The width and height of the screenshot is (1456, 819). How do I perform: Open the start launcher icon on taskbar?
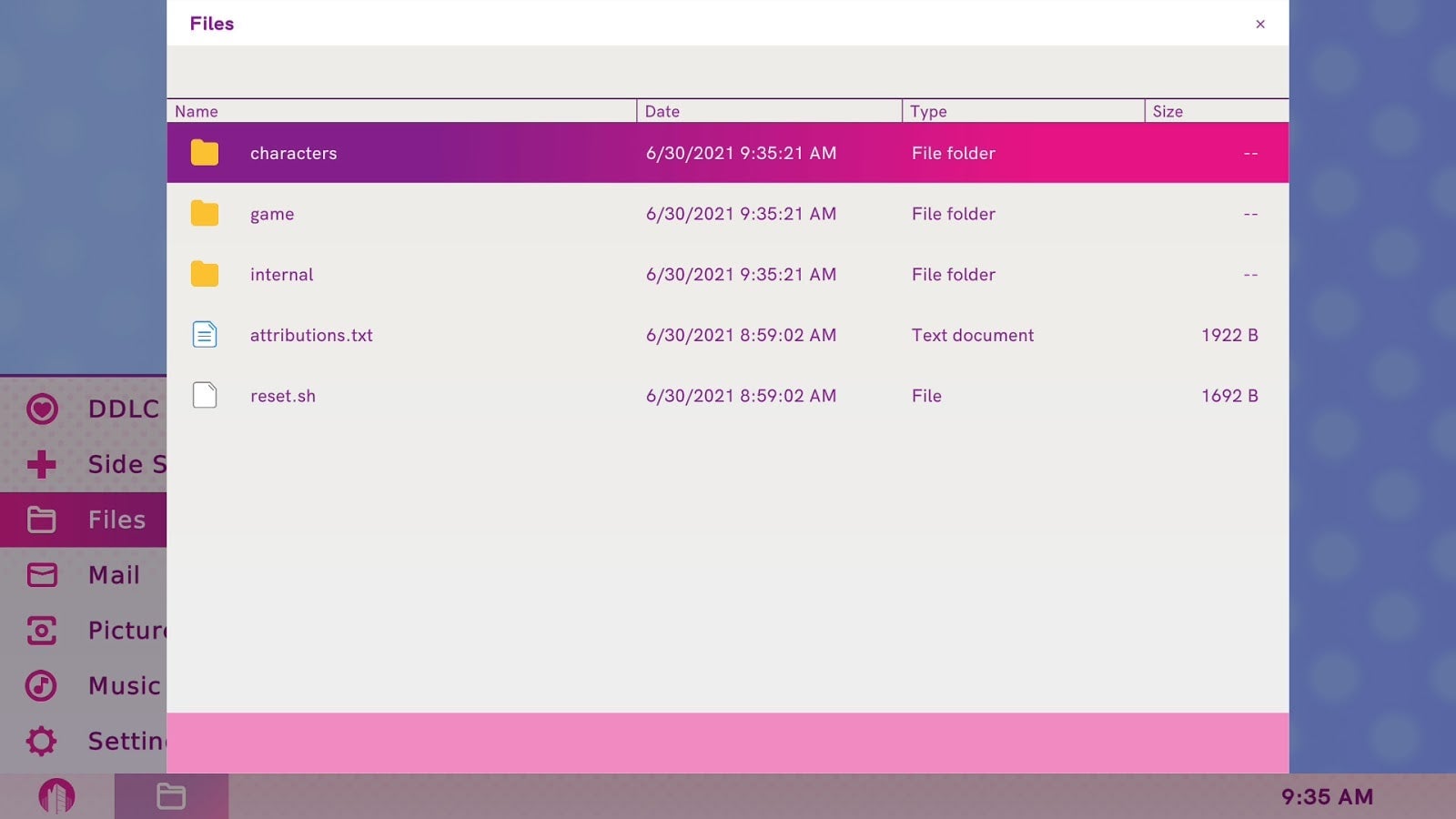point(56,796)
